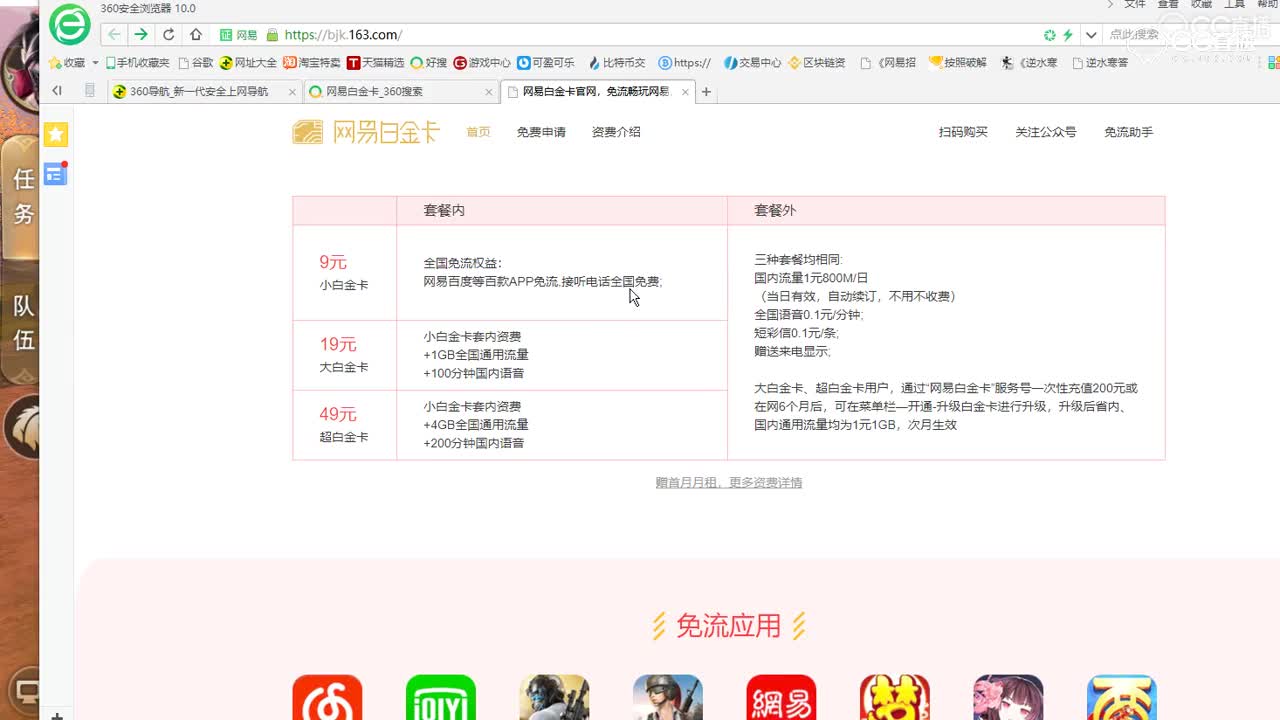Screen dimensions: 1280x720
Task: Open the browser home page button
Action: [196, 34]
